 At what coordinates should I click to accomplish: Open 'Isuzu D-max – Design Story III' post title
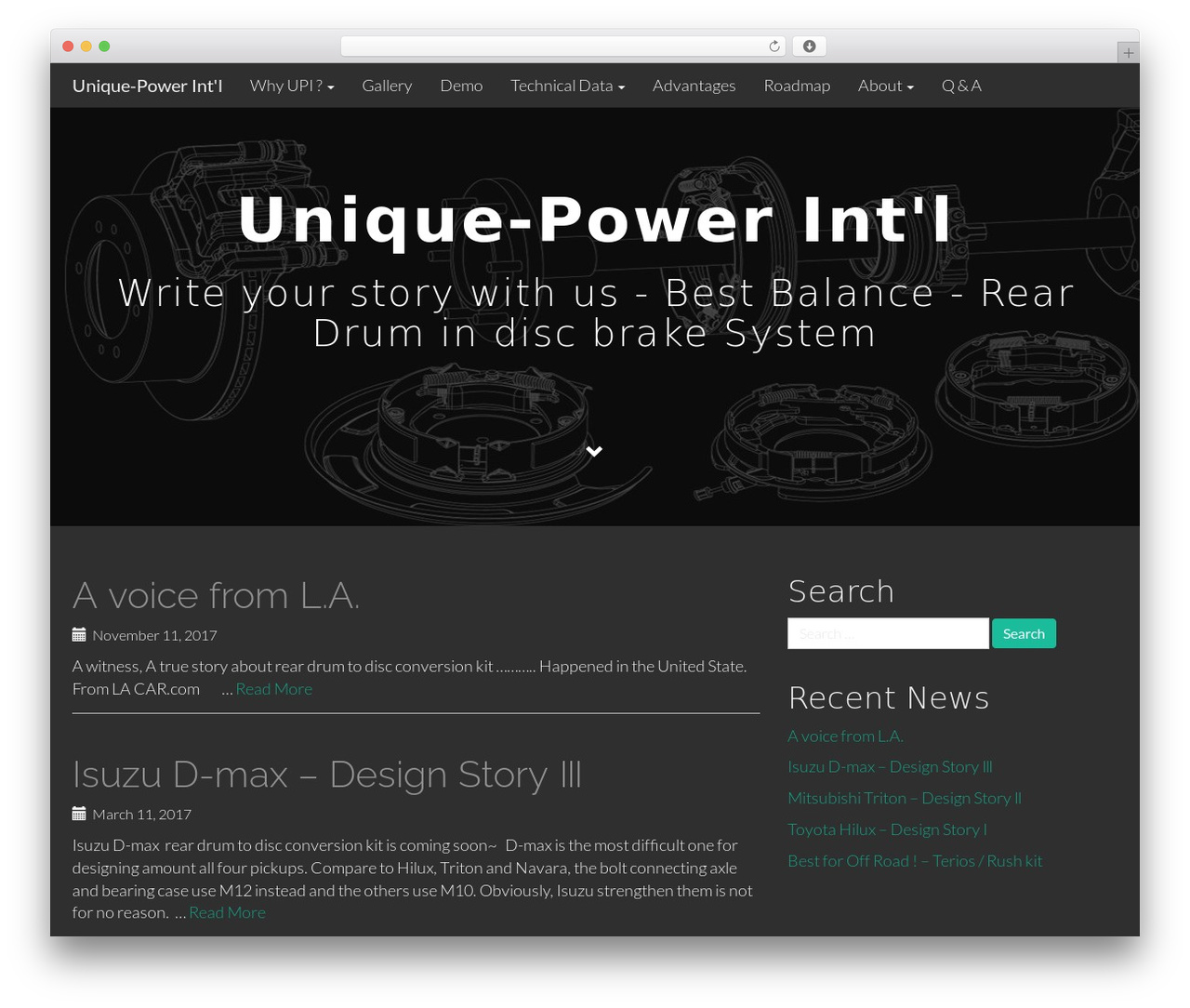[327, 775]
